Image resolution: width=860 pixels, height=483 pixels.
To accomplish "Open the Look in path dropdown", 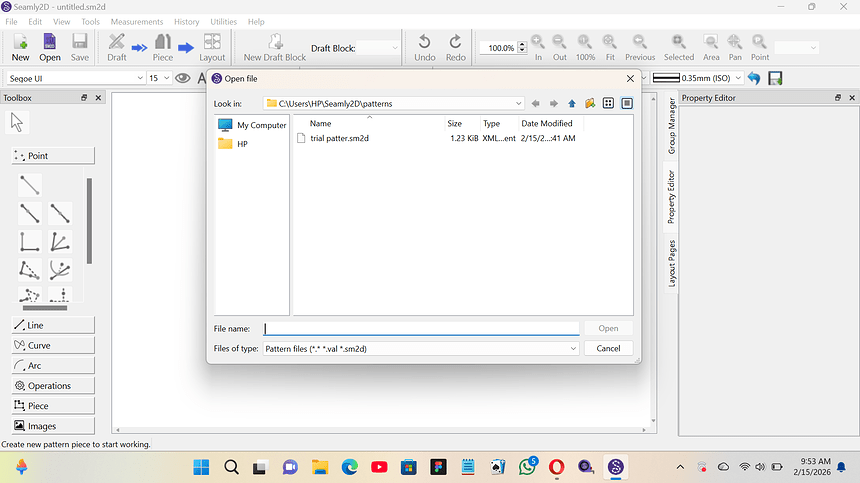I will (518, 104).
